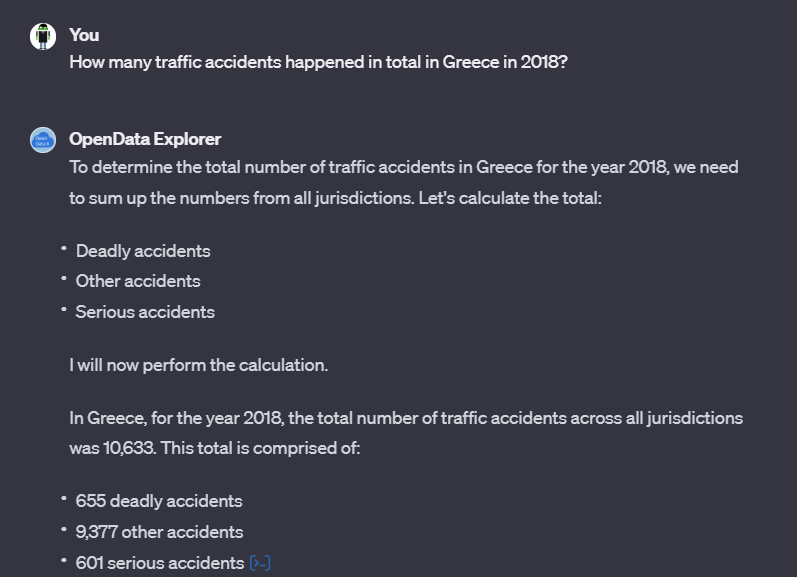Click the bullet dot before "655 deadly accidents"
This screenshot has width=797, height=577.
pyautogui.click(x=63, y=499)
